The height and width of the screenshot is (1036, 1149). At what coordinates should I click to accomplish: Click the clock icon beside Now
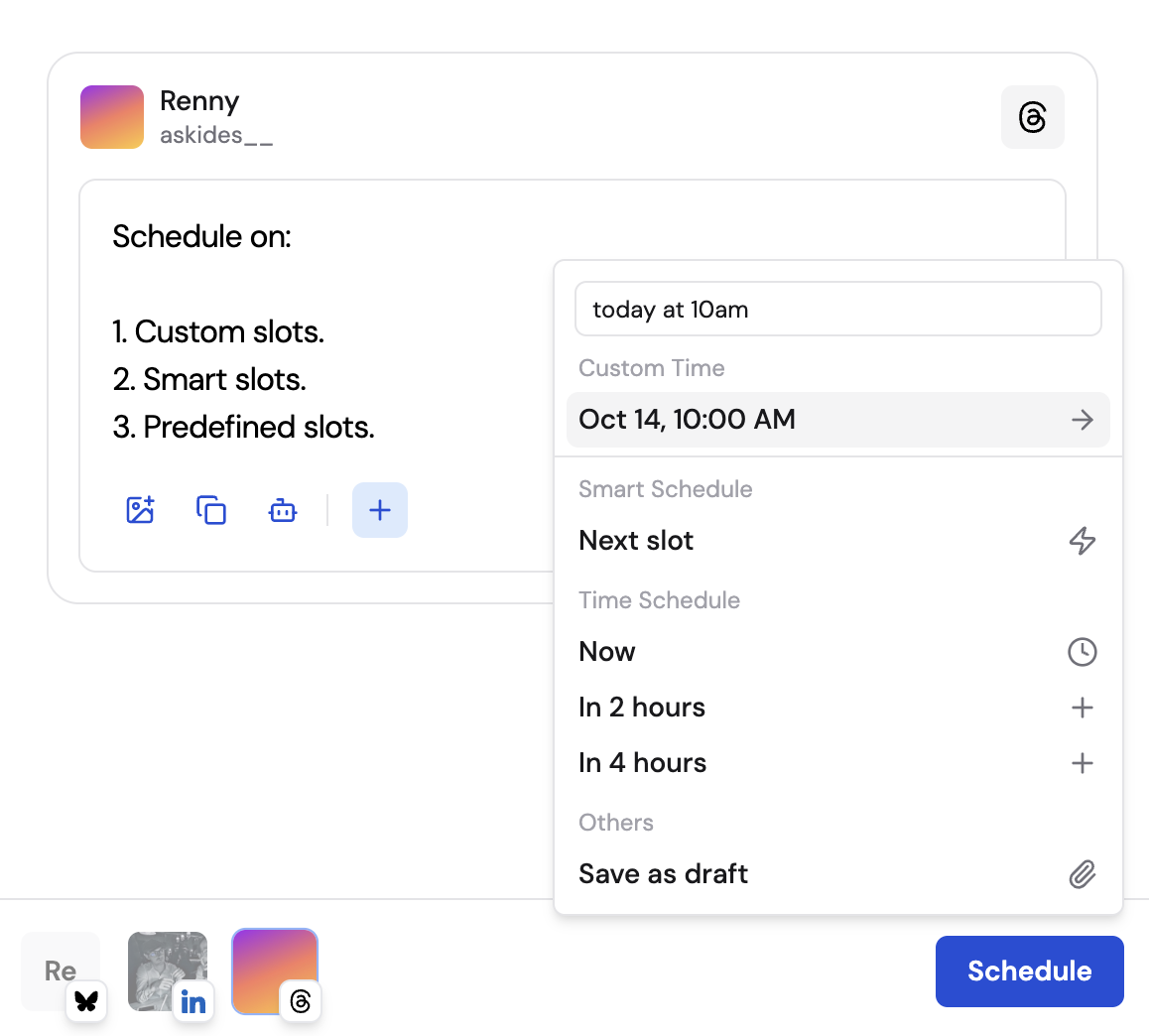pos(1082,652)
